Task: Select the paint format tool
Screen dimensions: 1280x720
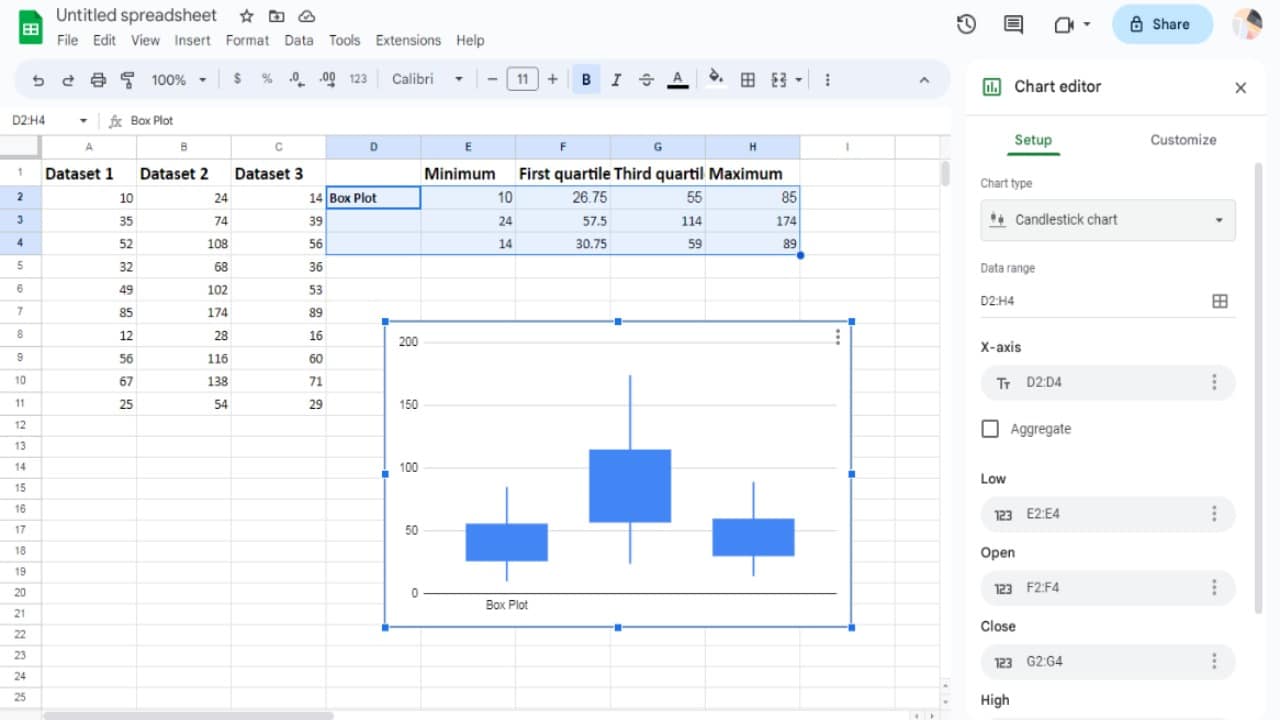Action: (128, 80)
